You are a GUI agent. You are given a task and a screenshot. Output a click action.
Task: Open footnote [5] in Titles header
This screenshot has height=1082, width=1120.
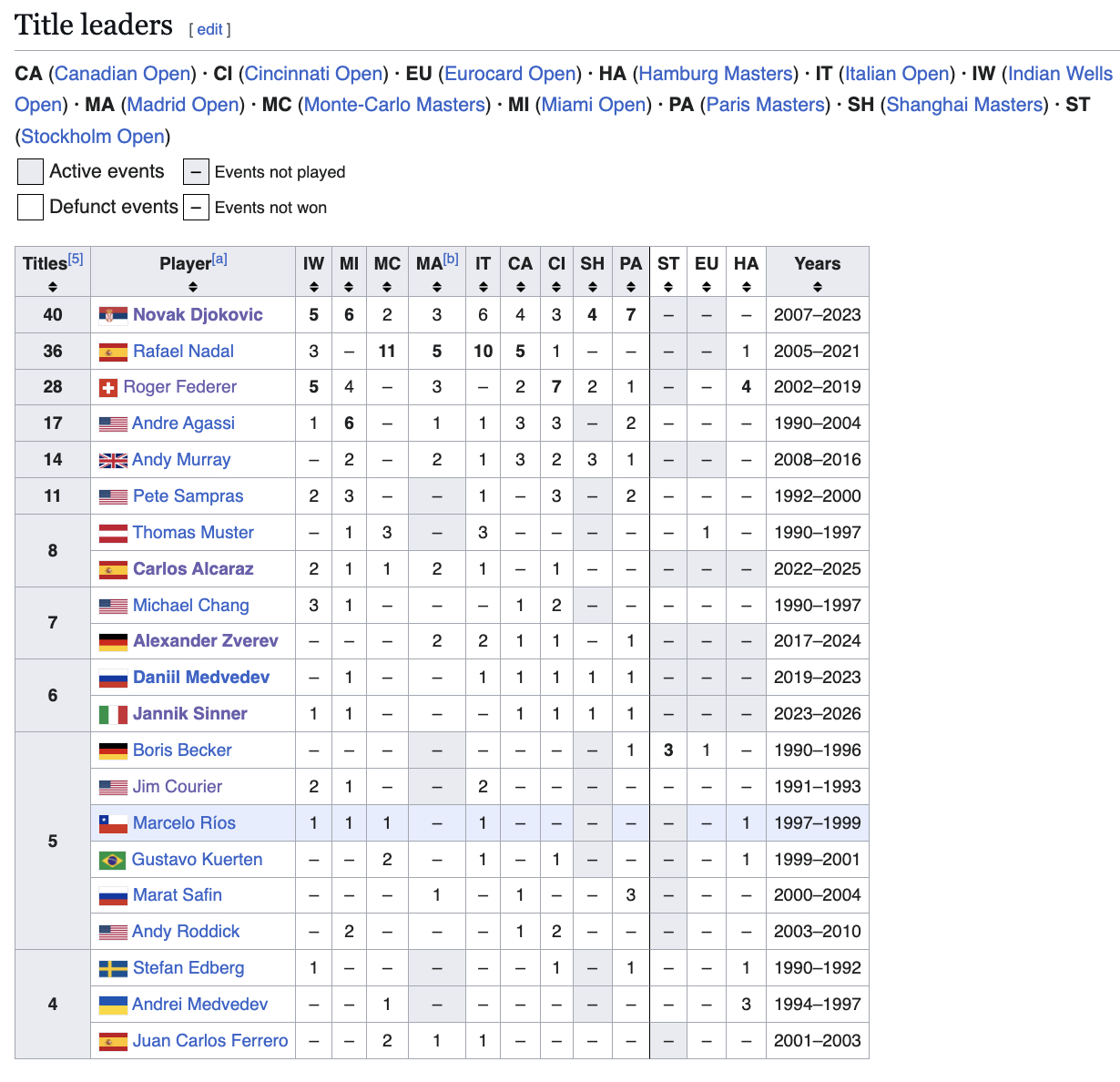(76, 259)
